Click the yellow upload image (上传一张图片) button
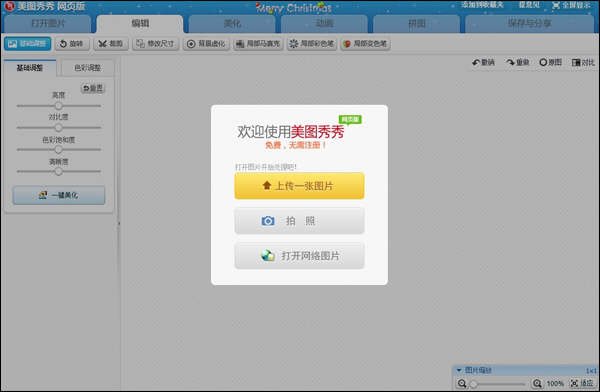The height and width of the screenshot is (392, 600). pyautogui.click(x=299, y=186)
